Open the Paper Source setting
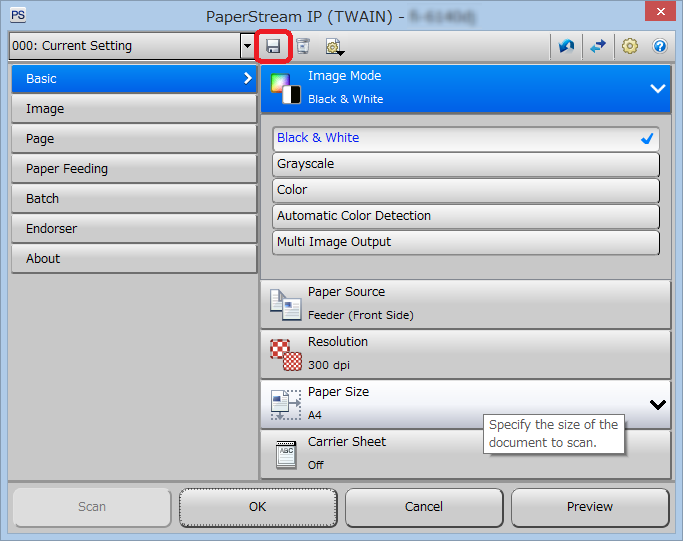Image resolution: width=683 pixels, height=541 pixels. point(465,304)
